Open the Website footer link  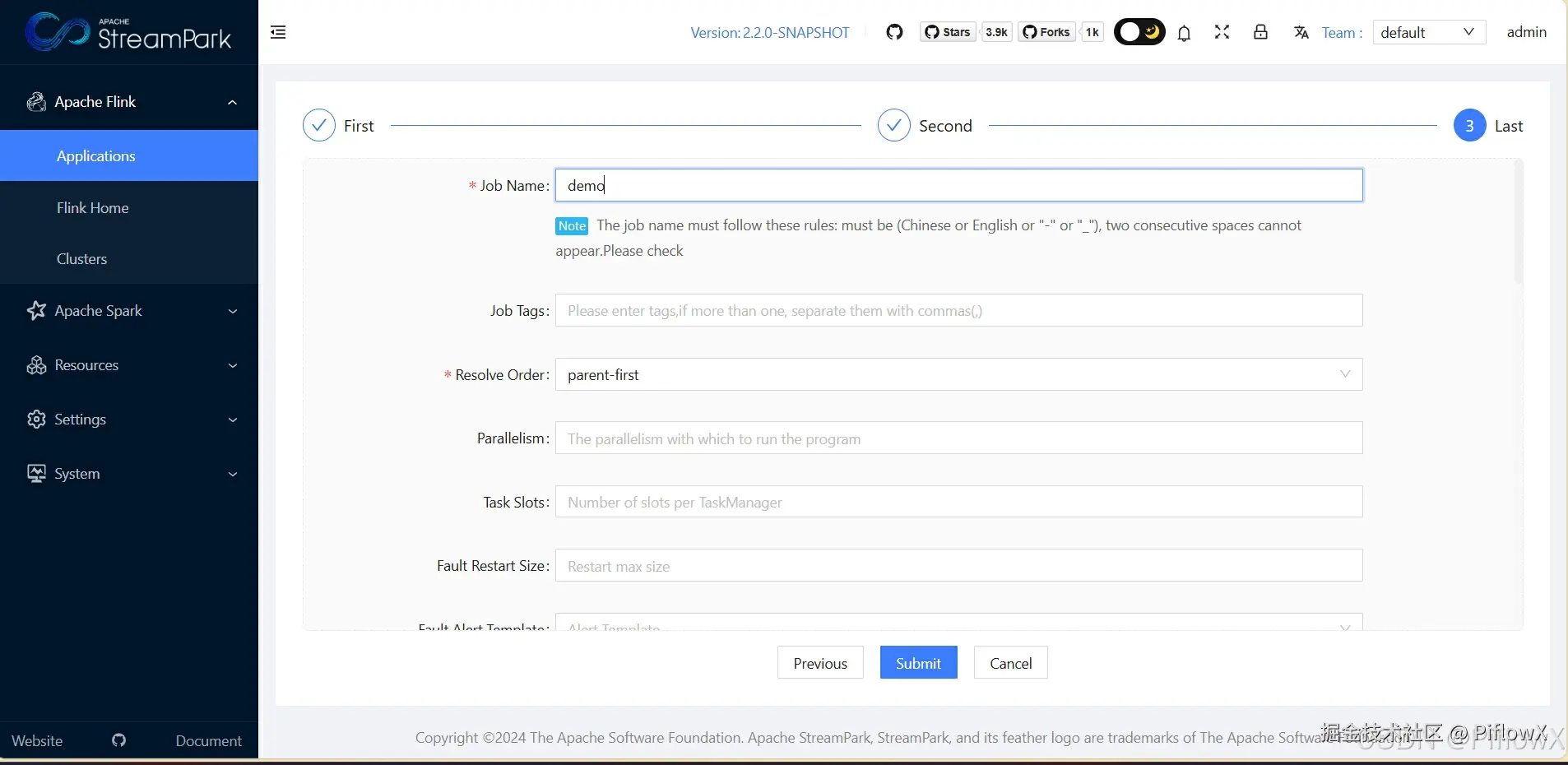tap(37, 740)
